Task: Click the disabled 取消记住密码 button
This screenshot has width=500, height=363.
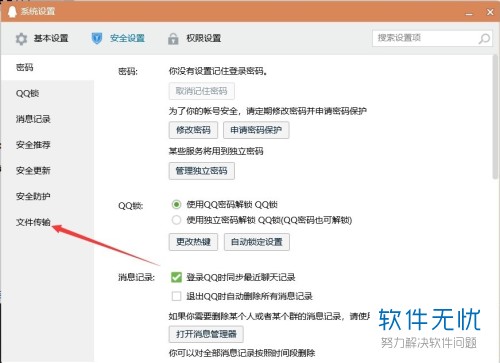Action: click(x=202, y=91)
